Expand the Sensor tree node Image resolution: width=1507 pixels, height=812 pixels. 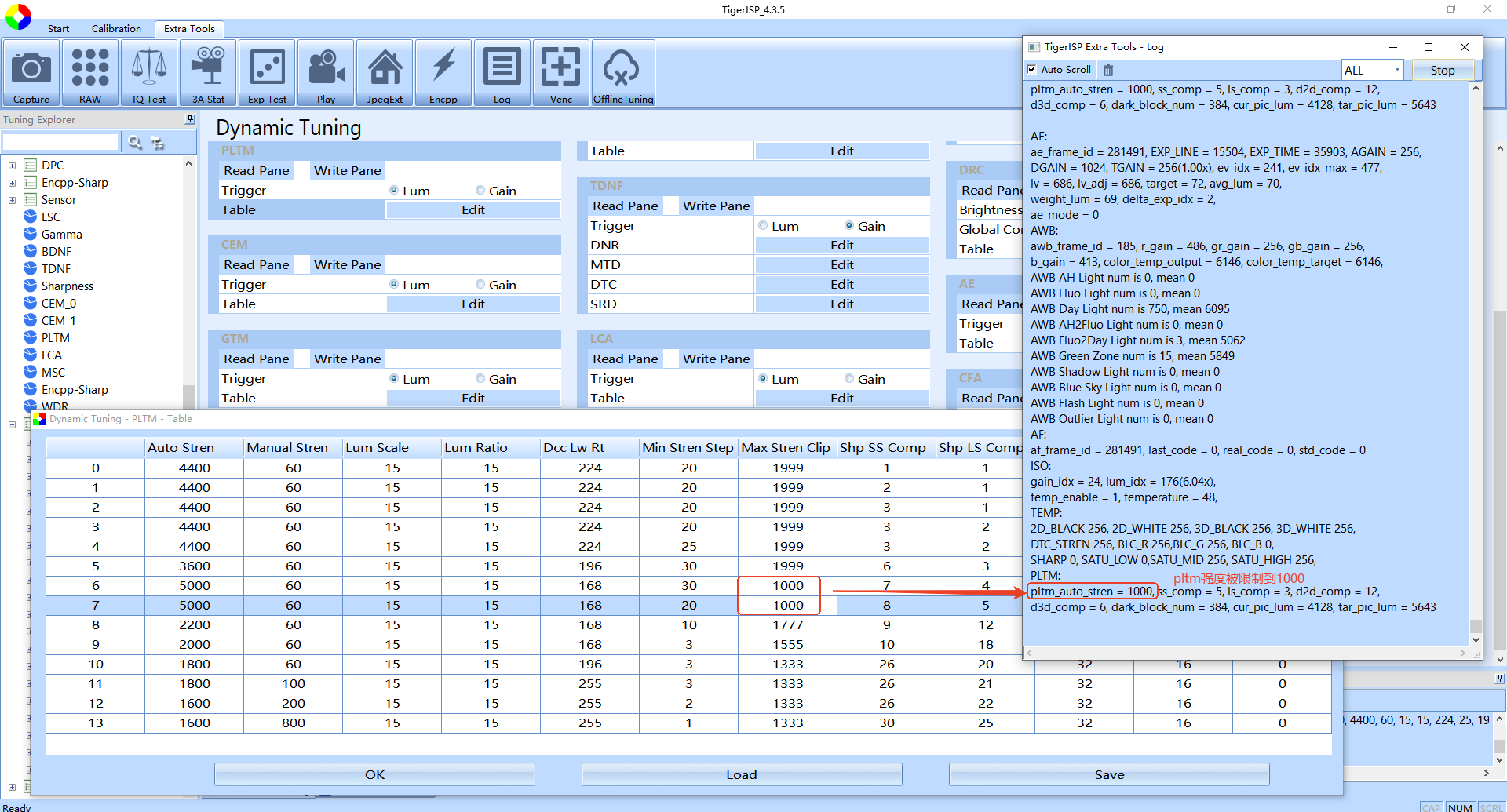point(12,200)
